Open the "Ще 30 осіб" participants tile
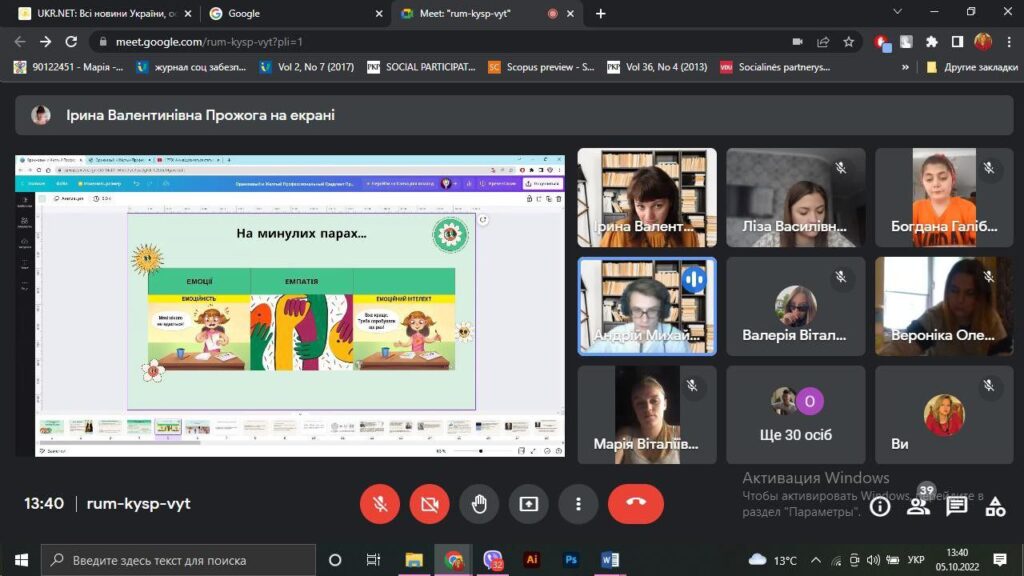 point(796,414)
